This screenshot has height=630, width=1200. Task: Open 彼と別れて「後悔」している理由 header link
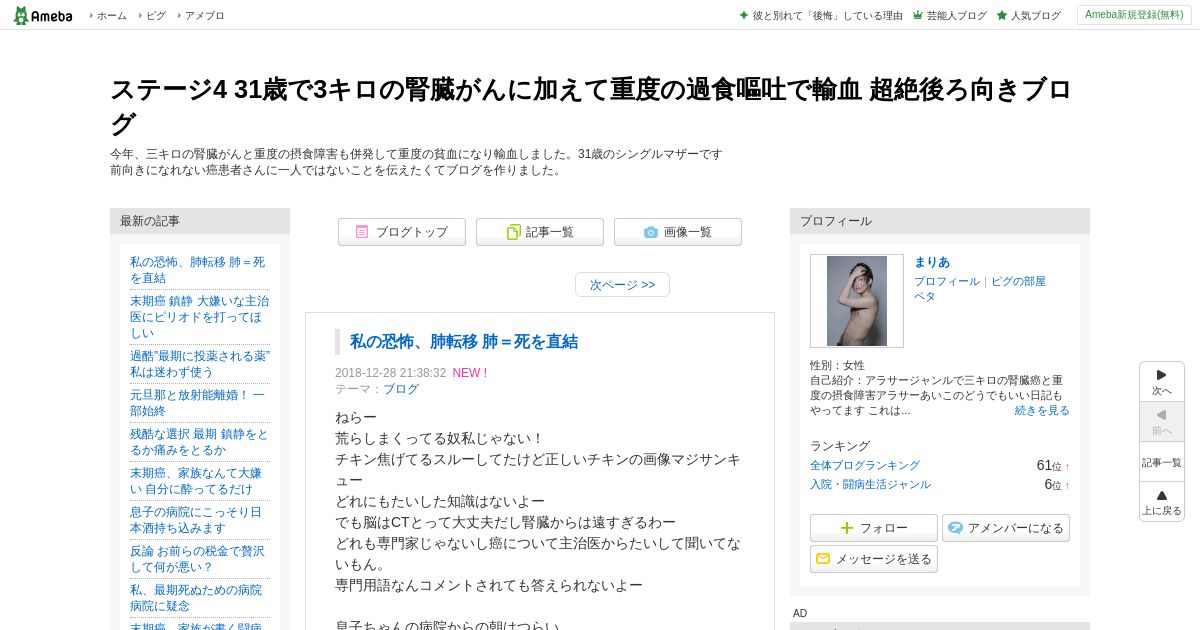828,16
